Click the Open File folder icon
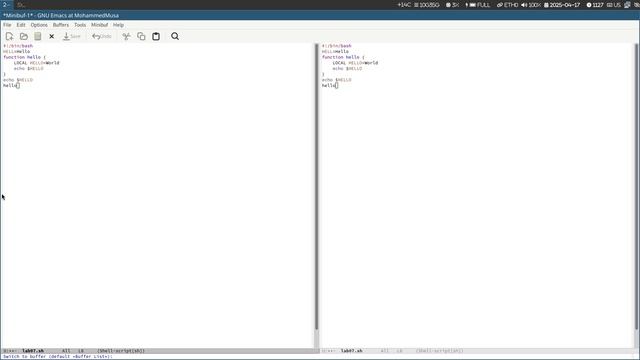This screenshot has height=360, width=640. (24, 36)
